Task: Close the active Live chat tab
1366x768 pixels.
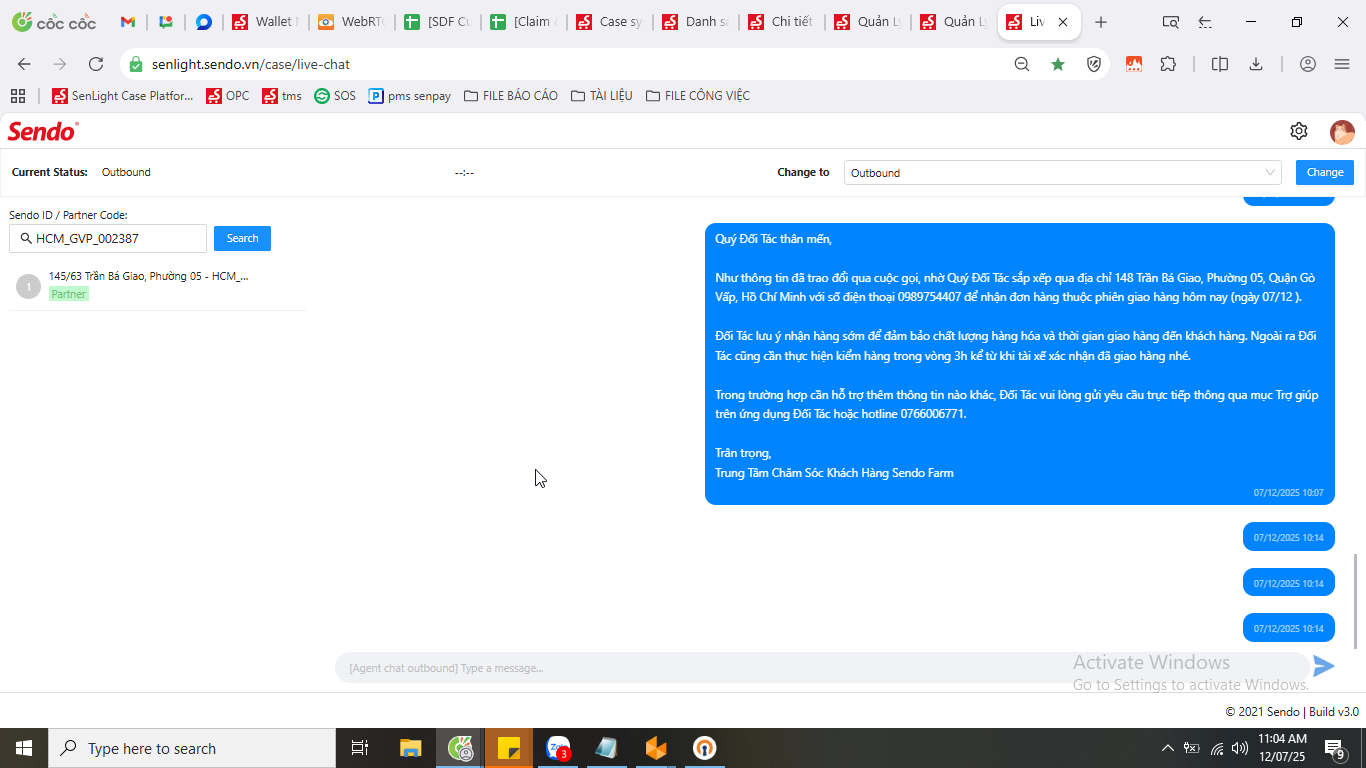Action: [x=1063, y=22]
